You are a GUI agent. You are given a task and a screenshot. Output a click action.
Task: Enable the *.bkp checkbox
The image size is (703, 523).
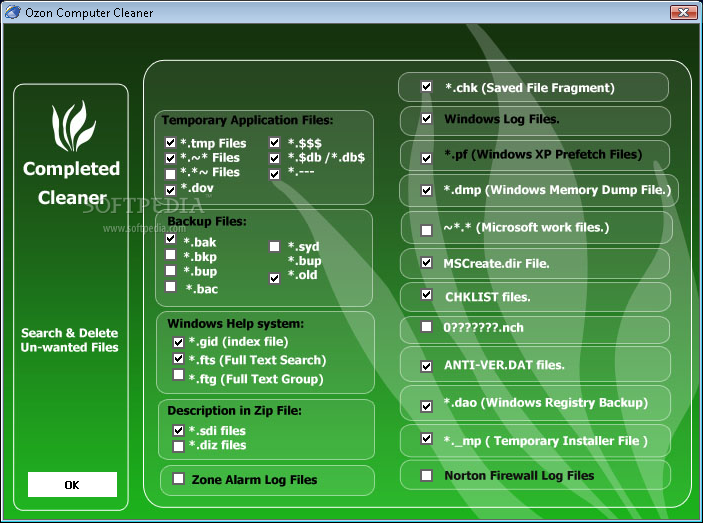170,255
